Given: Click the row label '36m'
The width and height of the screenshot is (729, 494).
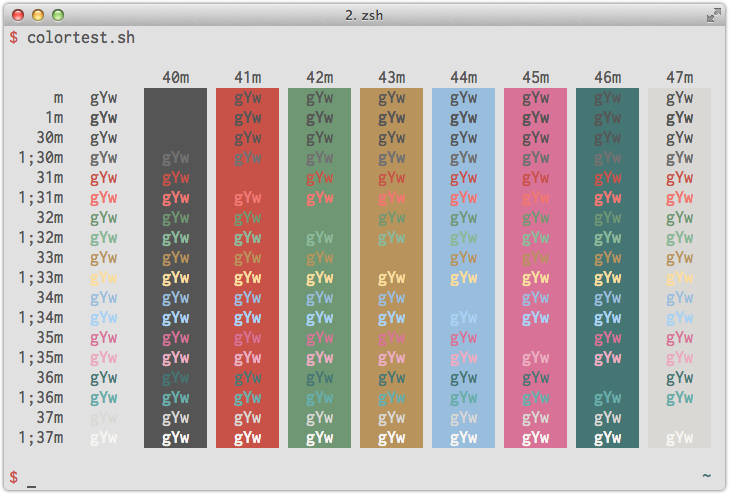Looking at the screenshot, I should 50,377.
